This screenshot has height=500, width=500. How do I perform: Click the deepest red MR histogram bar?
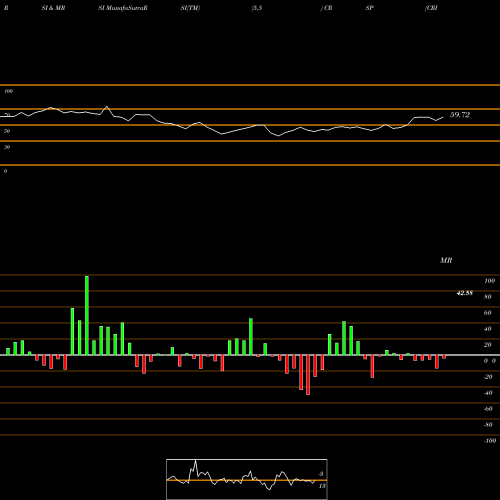click(308, 375)
